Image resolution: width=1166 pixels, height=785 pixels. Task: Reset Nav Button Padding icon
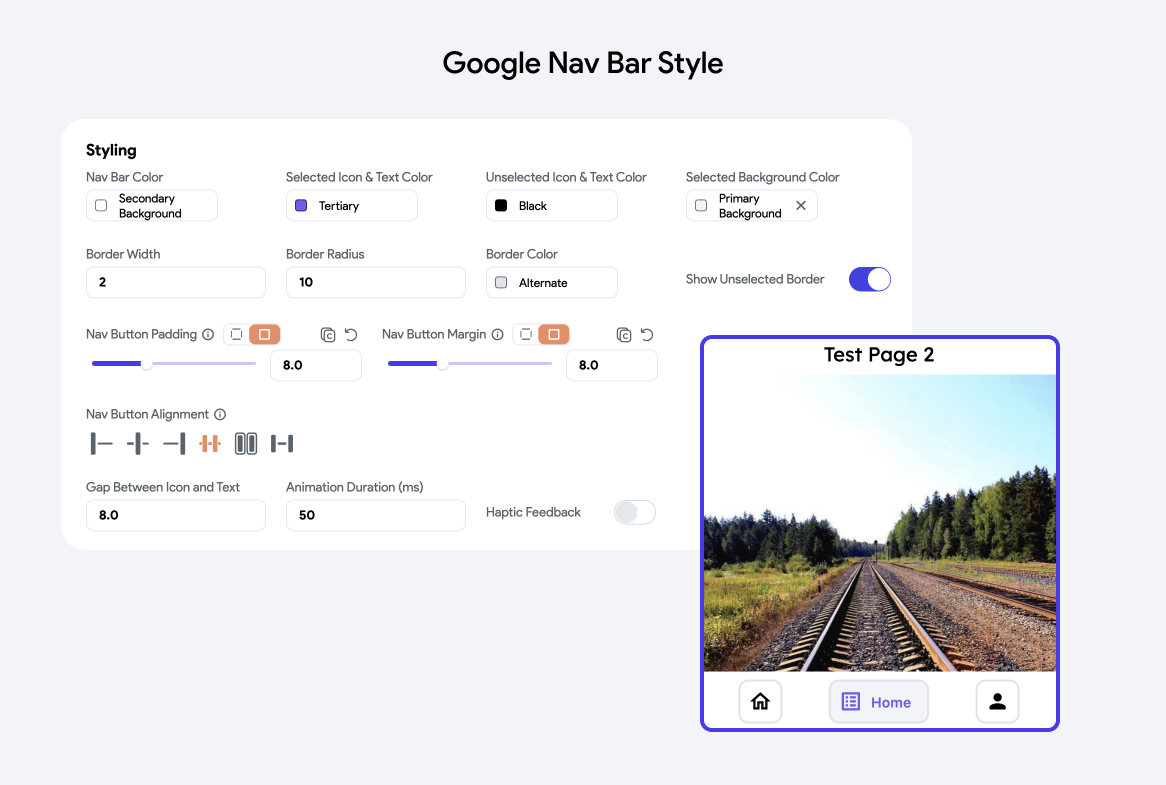pyautogui.click(x=351, y=335)
